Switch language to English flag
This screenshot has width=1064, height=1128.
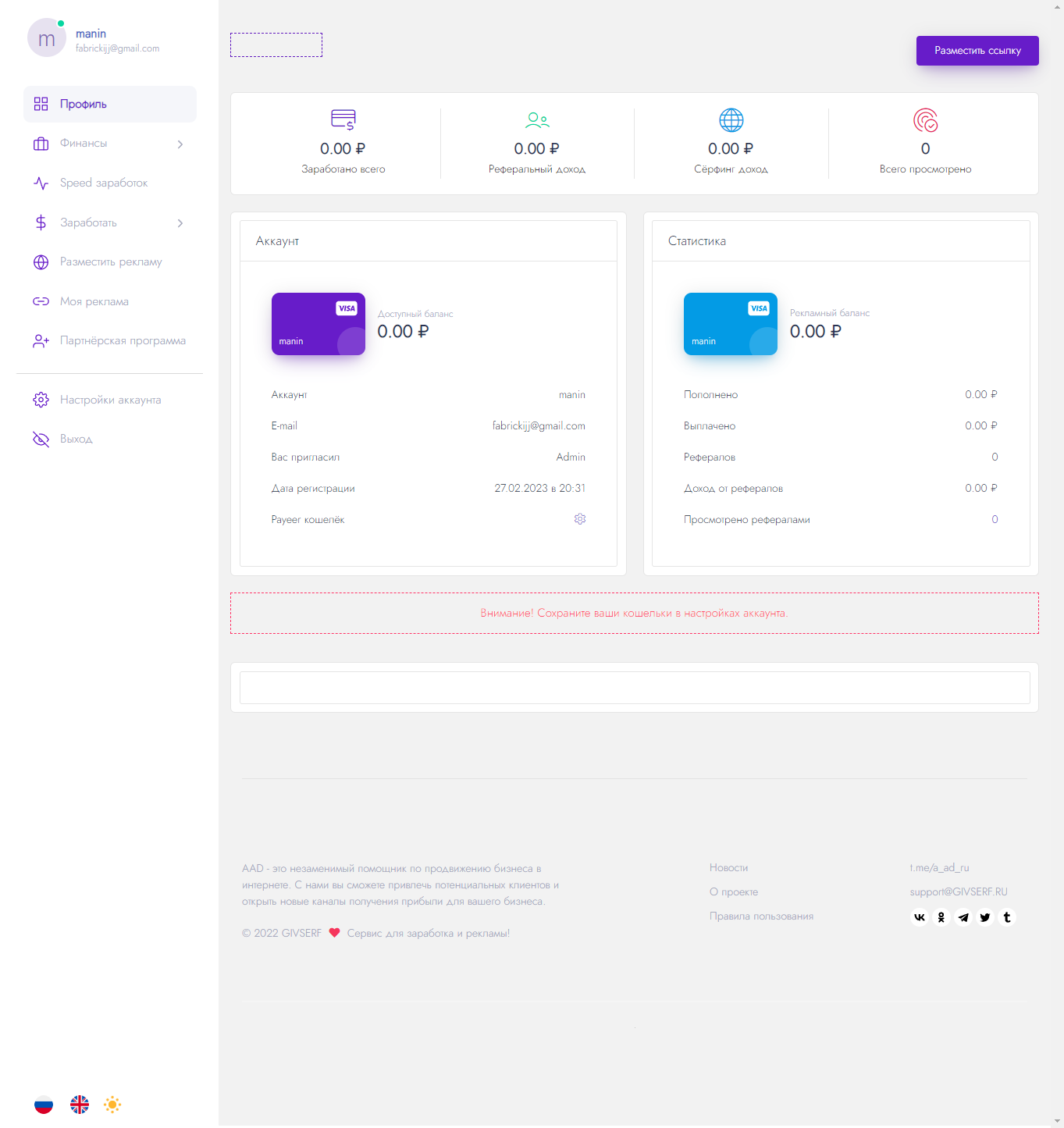click(x=80, y=1105)
